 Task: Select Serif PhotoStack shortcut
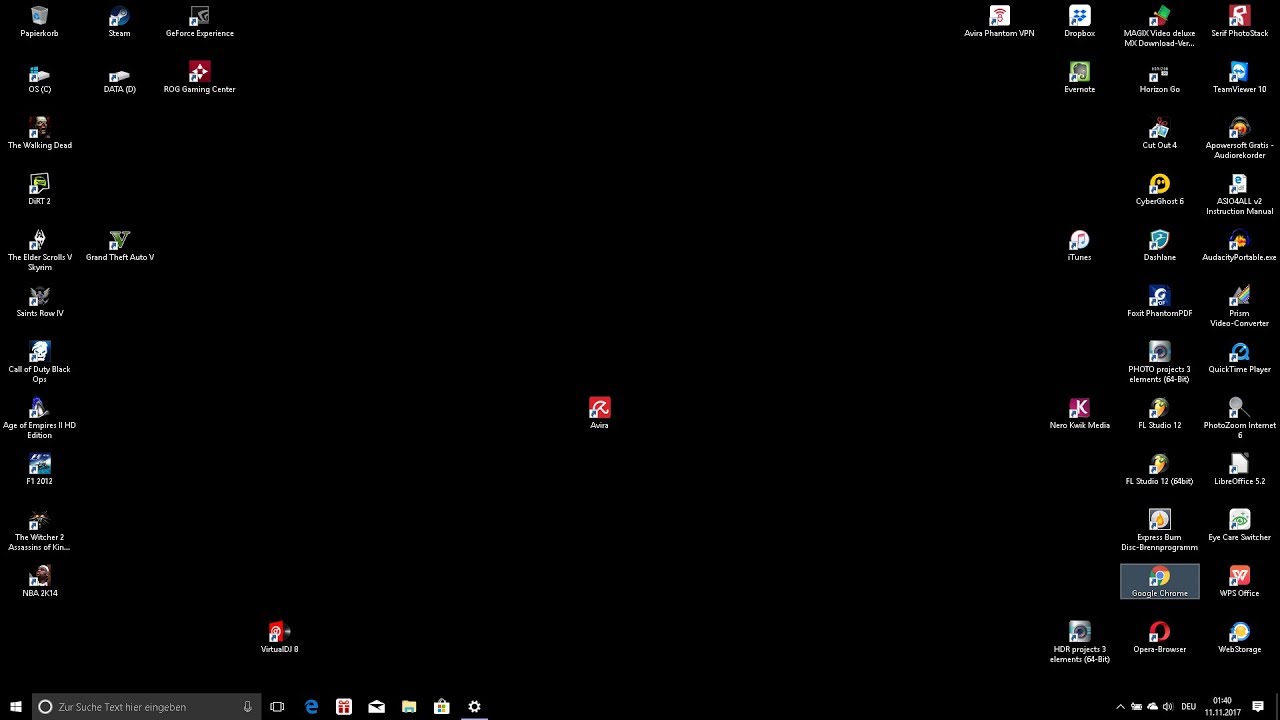tap(1239, 22)
